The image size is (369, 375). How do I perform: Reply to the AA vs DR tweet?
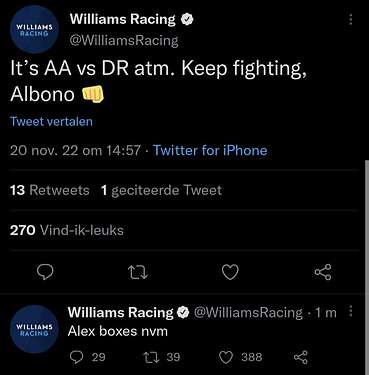pos(45,272)
